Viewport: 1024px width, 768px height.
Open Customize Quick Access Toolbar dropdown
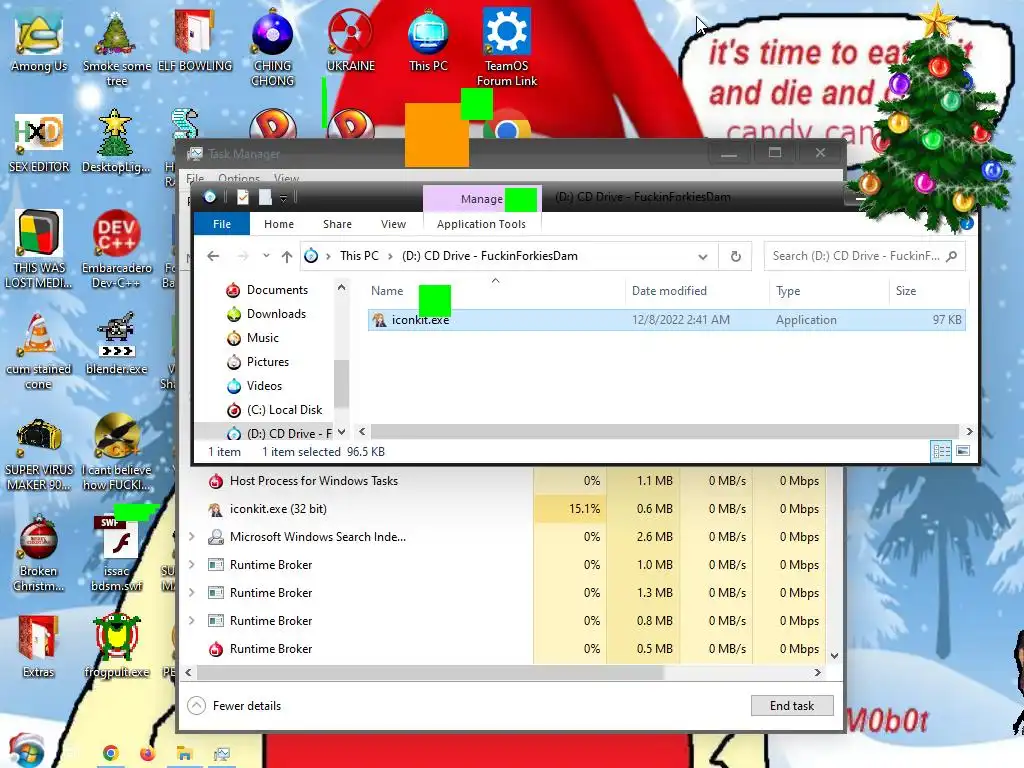[283, 198]
